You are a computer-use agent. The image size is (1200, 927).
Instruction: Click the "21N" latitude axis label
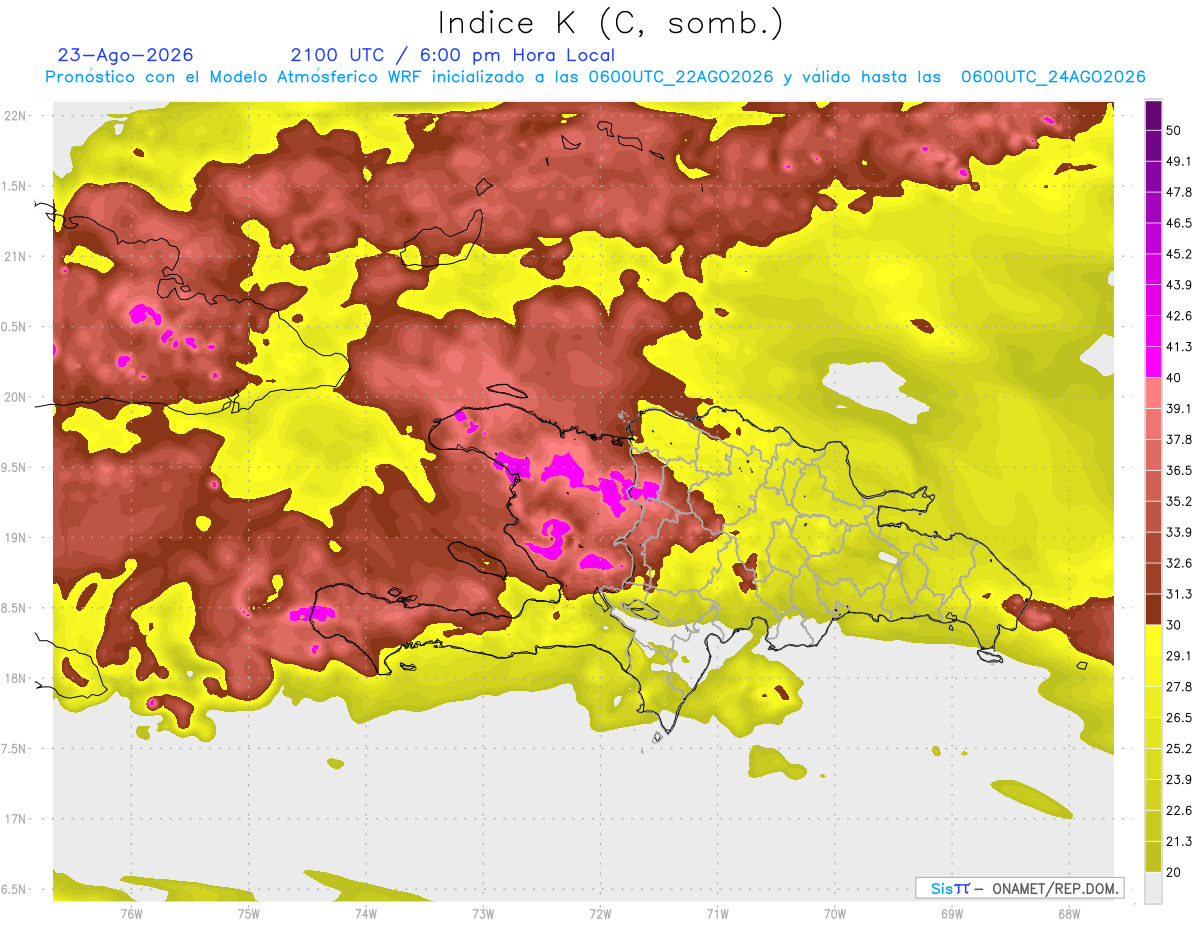coord(17,256)
